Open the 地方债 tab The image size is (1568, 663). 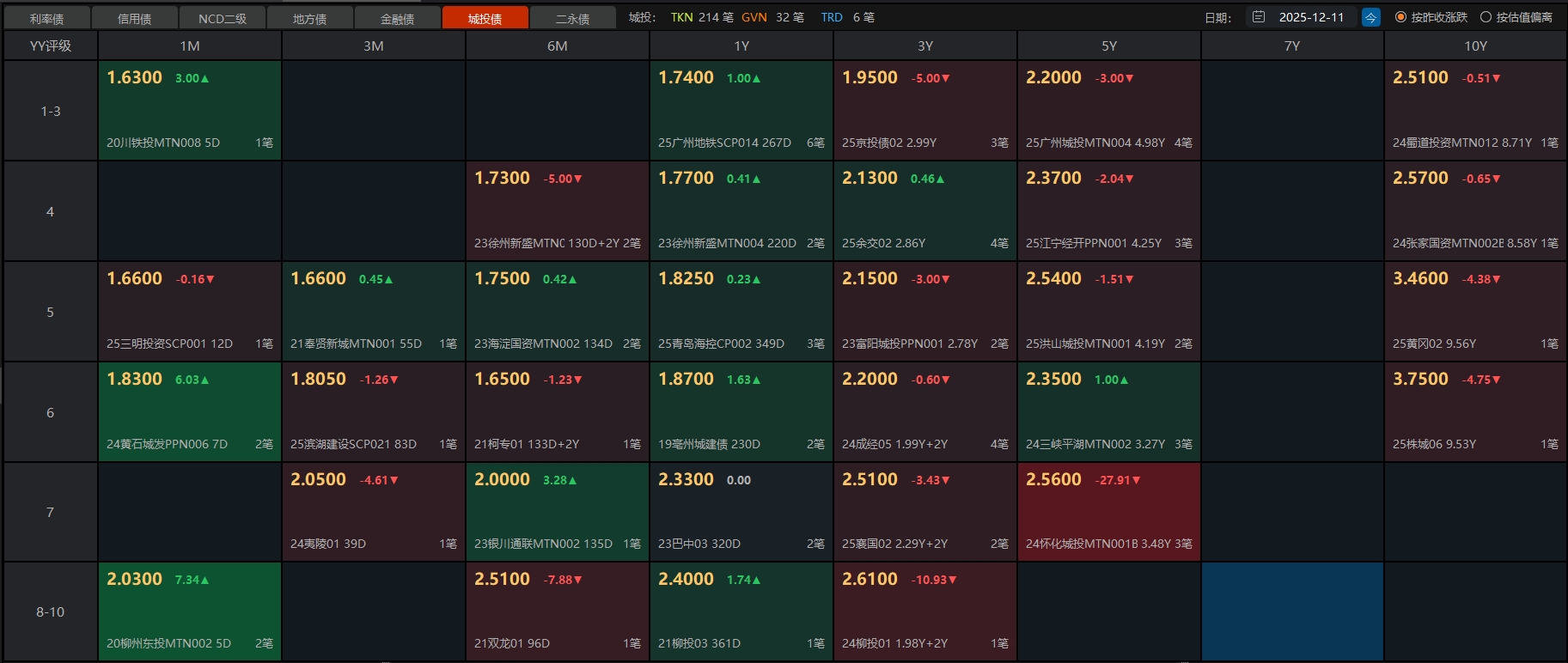(310, 18)
